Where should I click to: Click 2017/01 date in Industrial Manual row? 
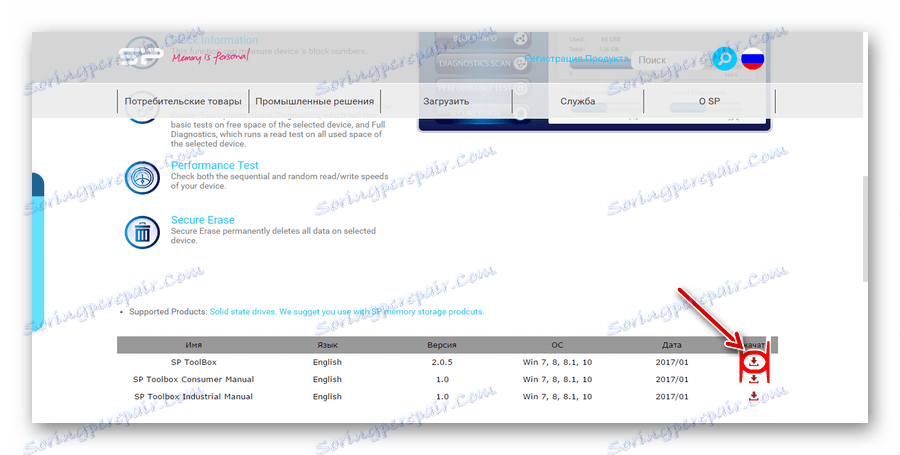[x=672, y=396]
